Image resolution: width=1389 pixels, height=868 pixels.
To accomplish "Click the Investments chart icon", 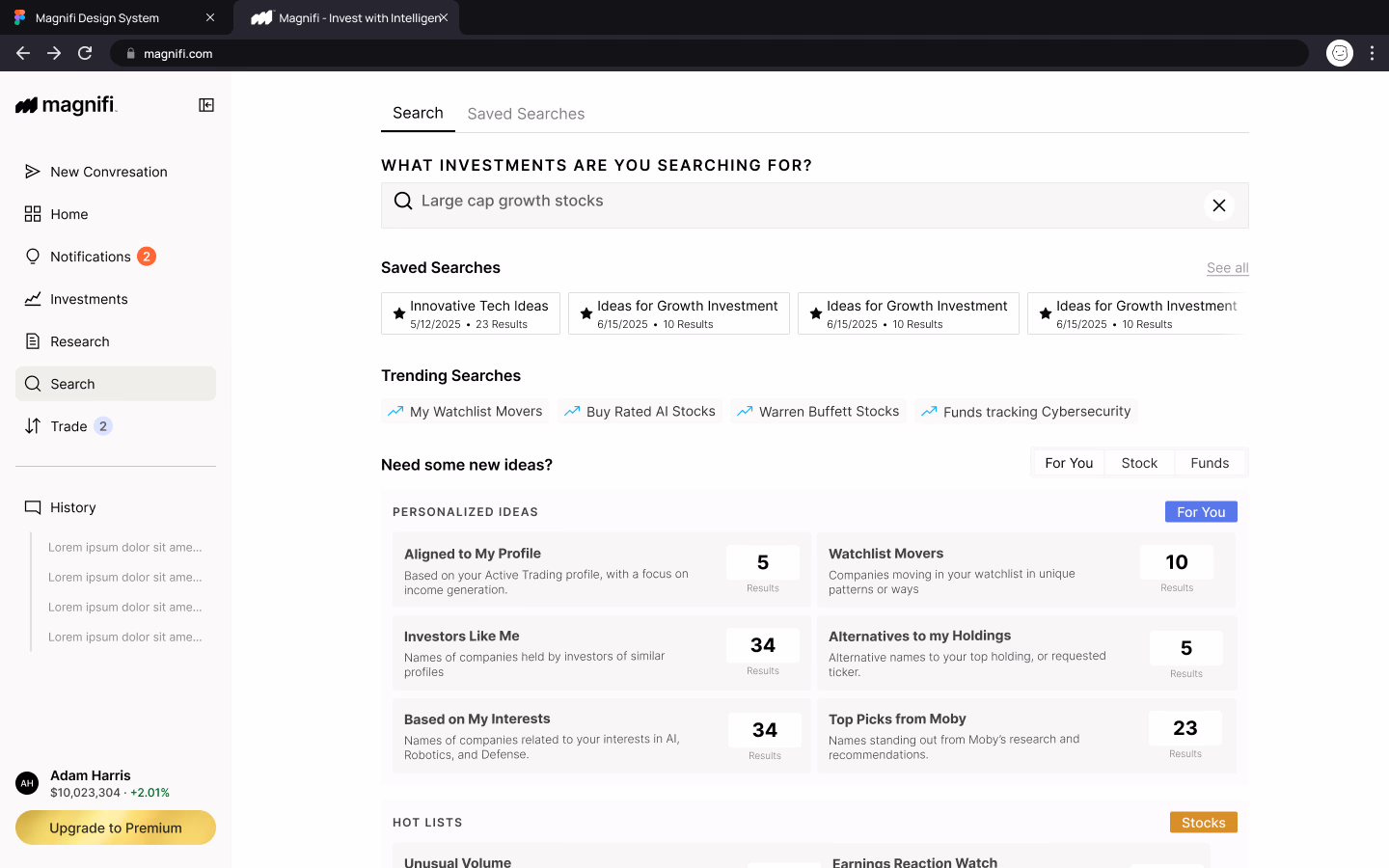I will [33, 299].
